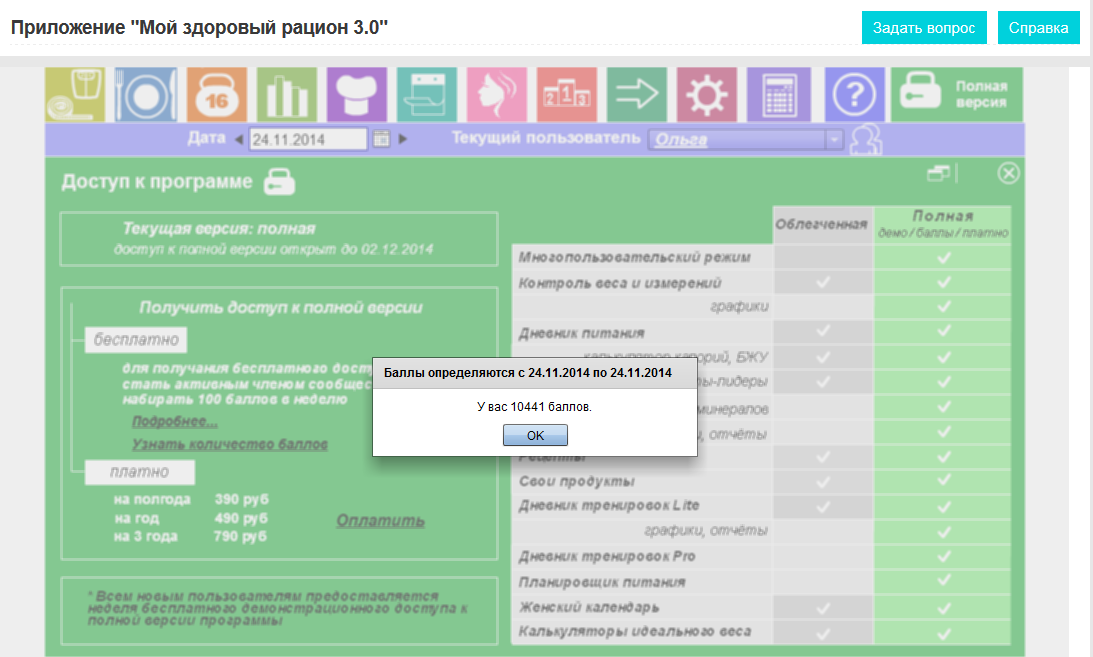Open the calculator icon
The height and width of the screenshot is (657, 1093).
coord(777,95)
